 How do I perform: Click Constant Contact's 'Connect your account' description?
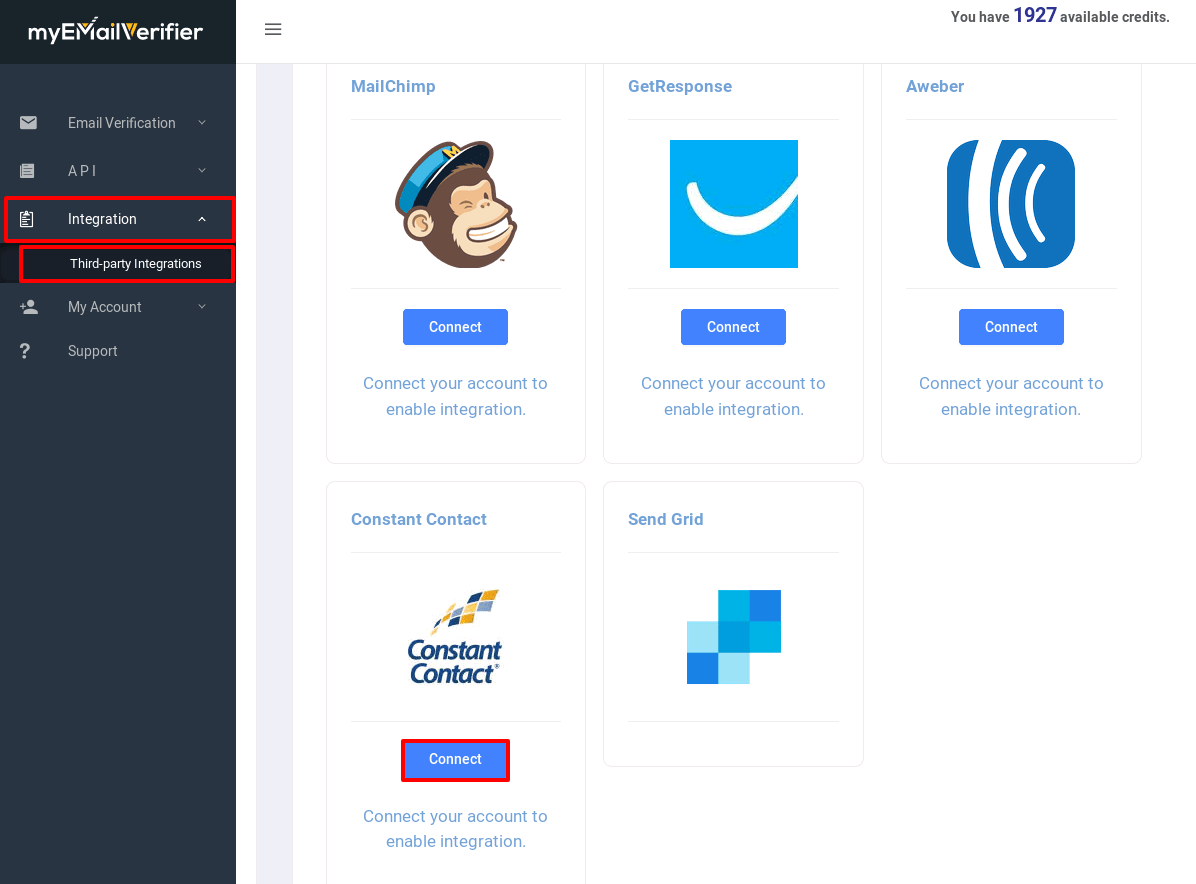pos(455,829)
